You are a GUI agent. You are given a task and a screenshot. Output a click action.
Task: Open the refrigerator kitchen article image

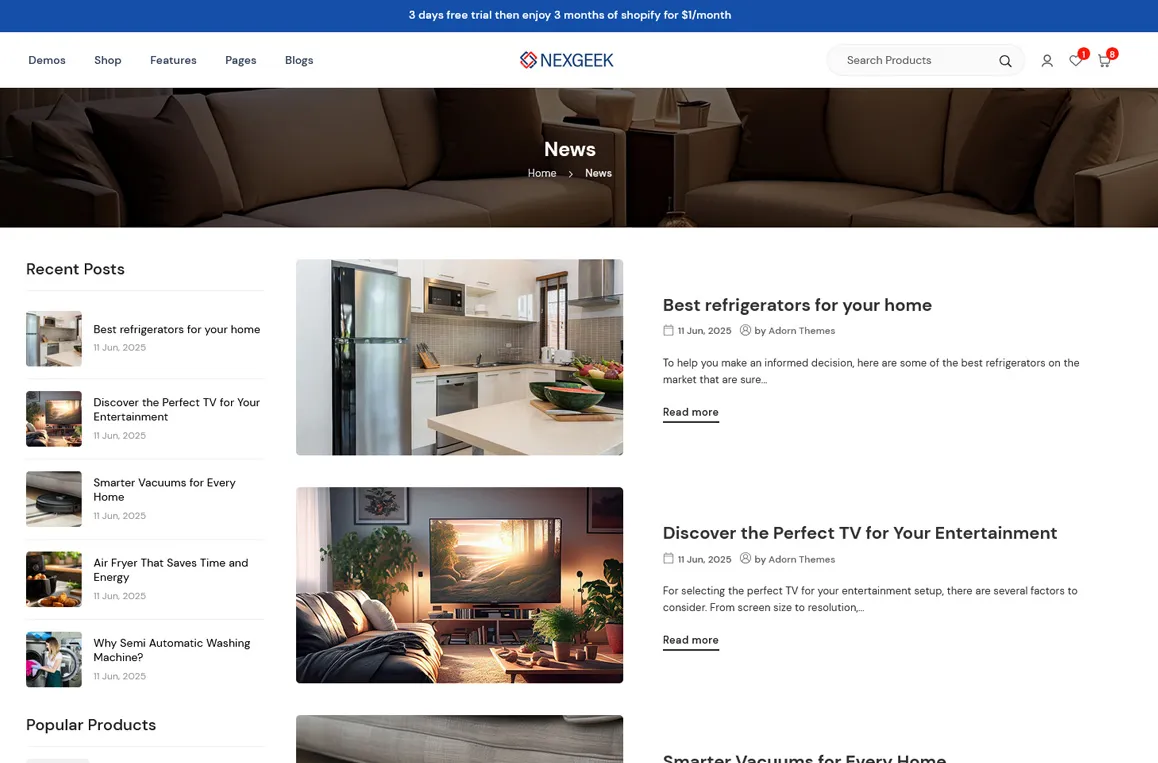tap(459, 357)
